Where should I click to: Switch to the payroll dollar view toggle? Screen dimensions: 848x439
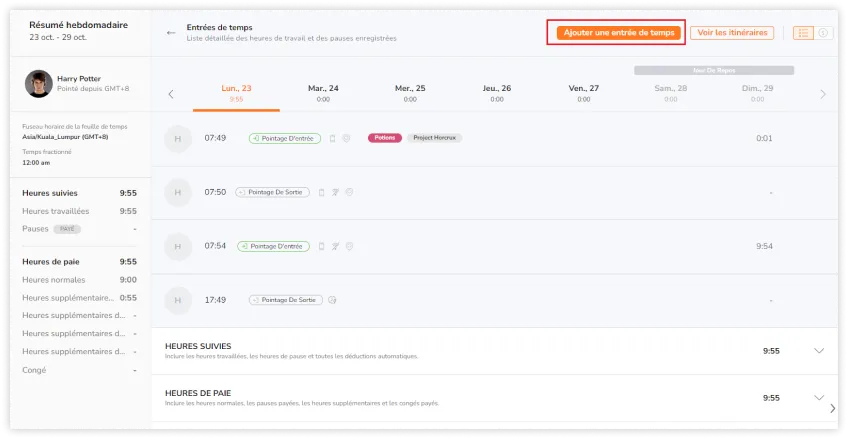[823, 33]
